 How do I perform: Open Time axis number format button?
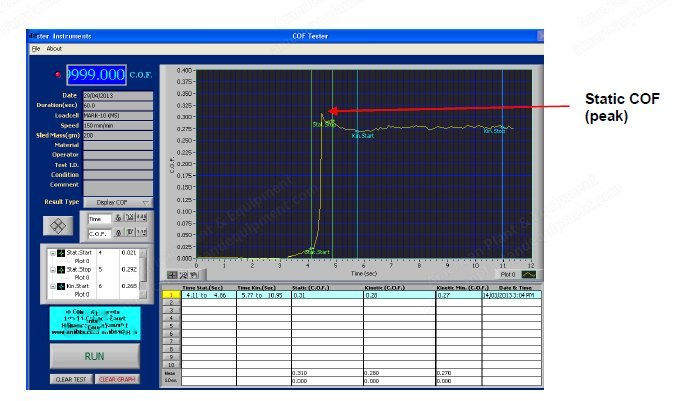(130, 218)
